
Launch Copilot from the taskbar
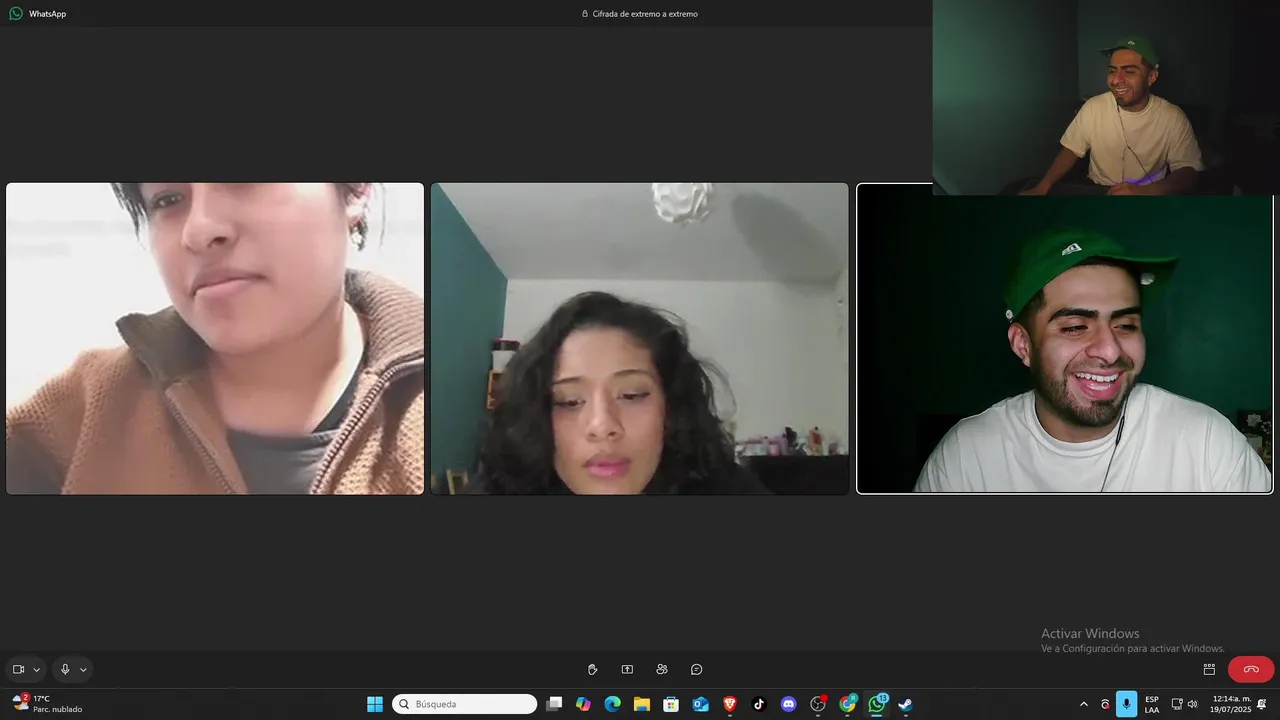pyautogui.click(x=583, y=704)
